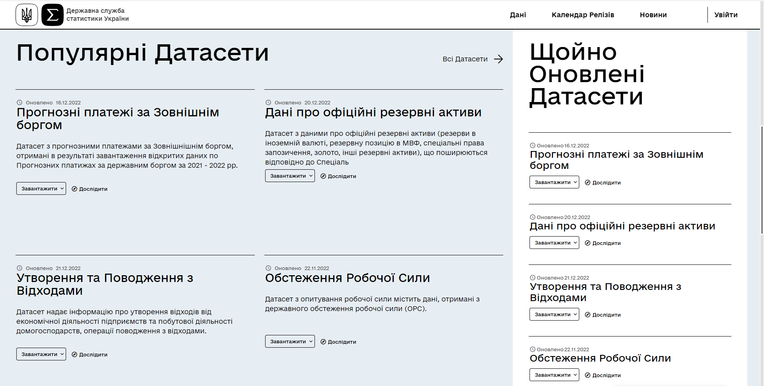Expand Завантажити in updated Прогнозні платежі entry
The width and height of the screenshot is (764, 386).
pyautogui.click(x=554, y=182)
